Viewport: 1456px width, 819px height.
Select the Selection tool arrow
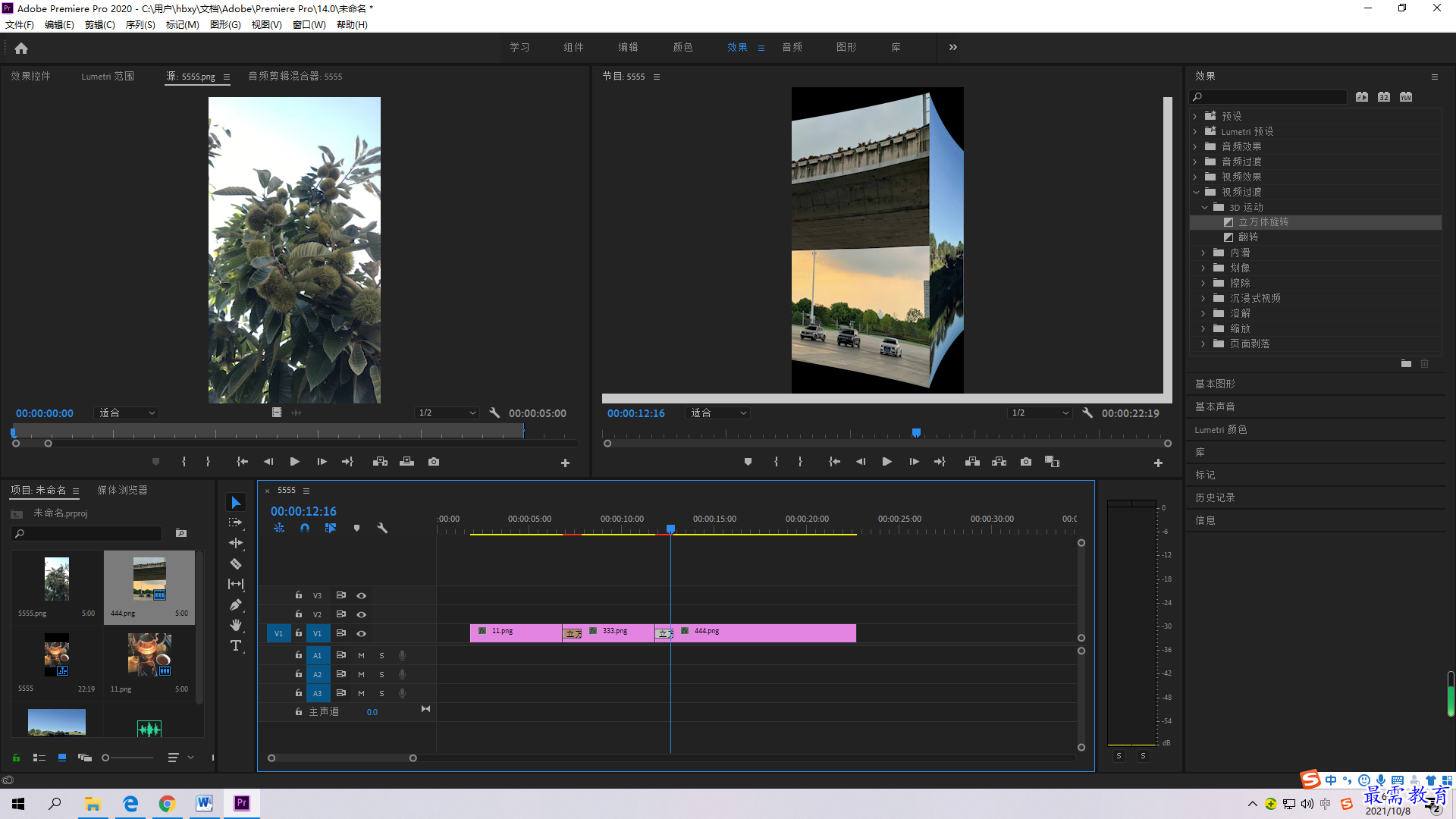(236, 503)
